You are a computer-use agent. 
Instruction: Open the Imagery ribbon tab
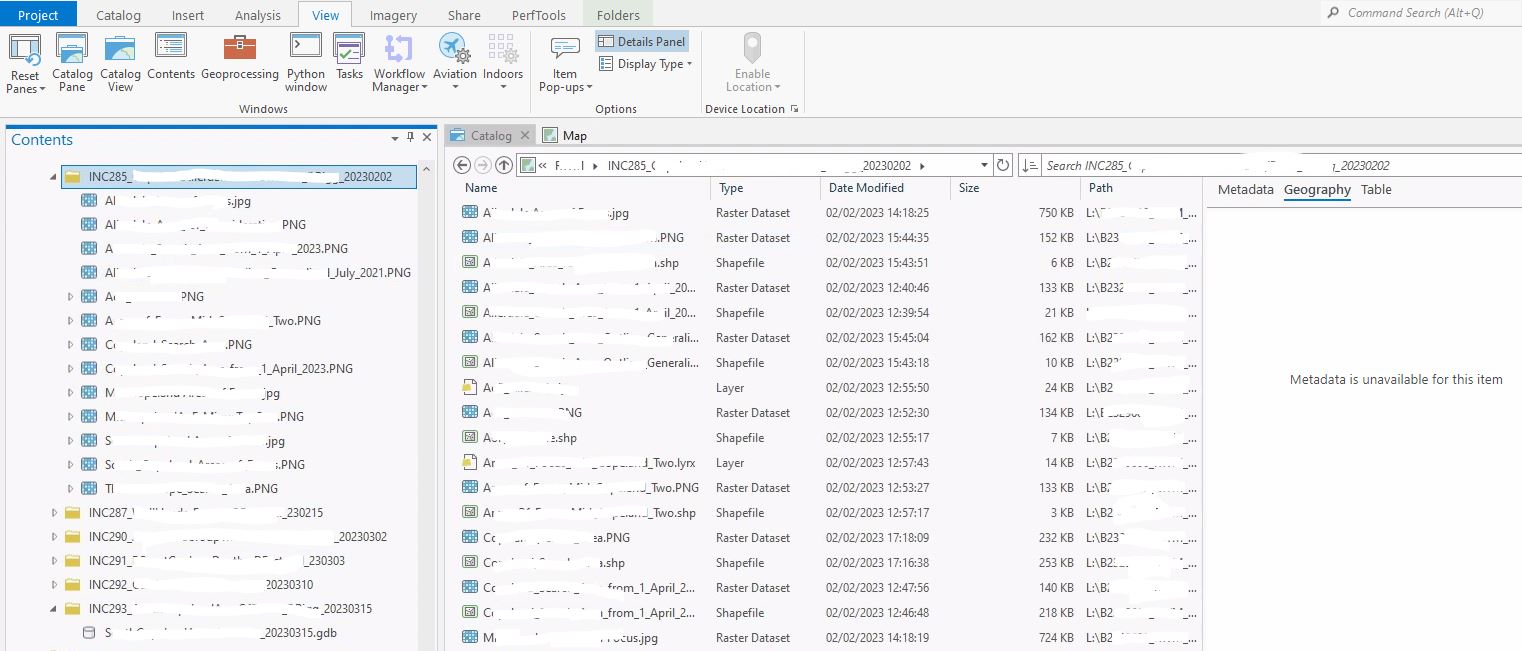click(392, 14)
